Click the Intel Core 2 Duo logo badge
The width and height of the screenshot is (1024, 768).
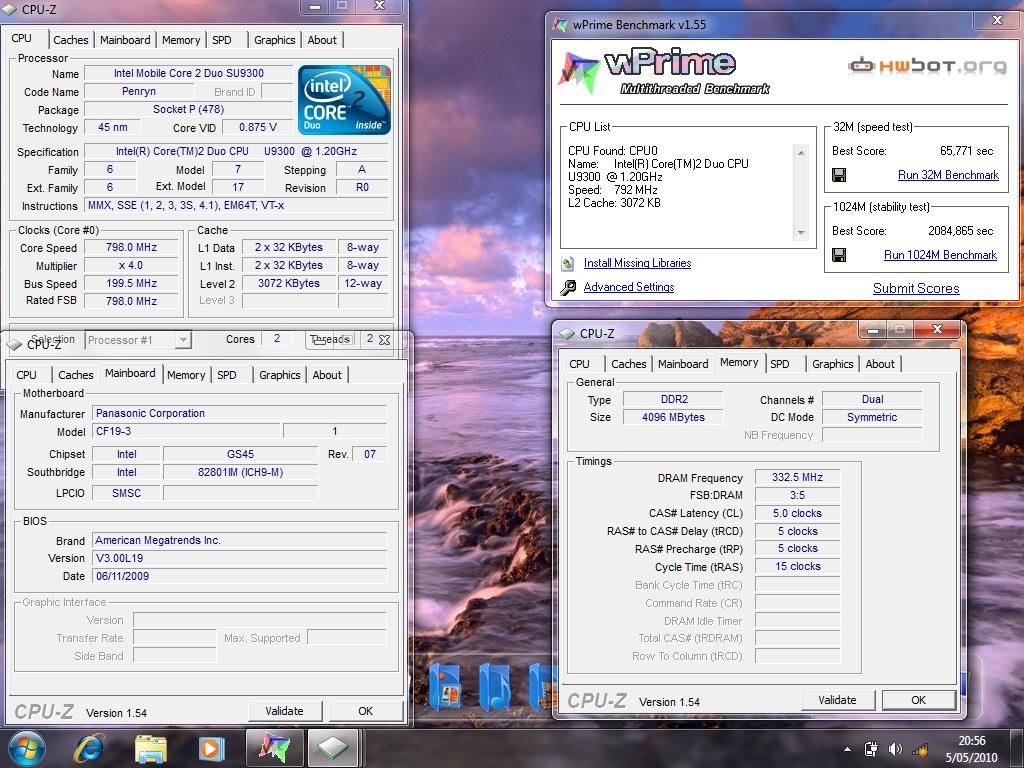coord(344,100)
